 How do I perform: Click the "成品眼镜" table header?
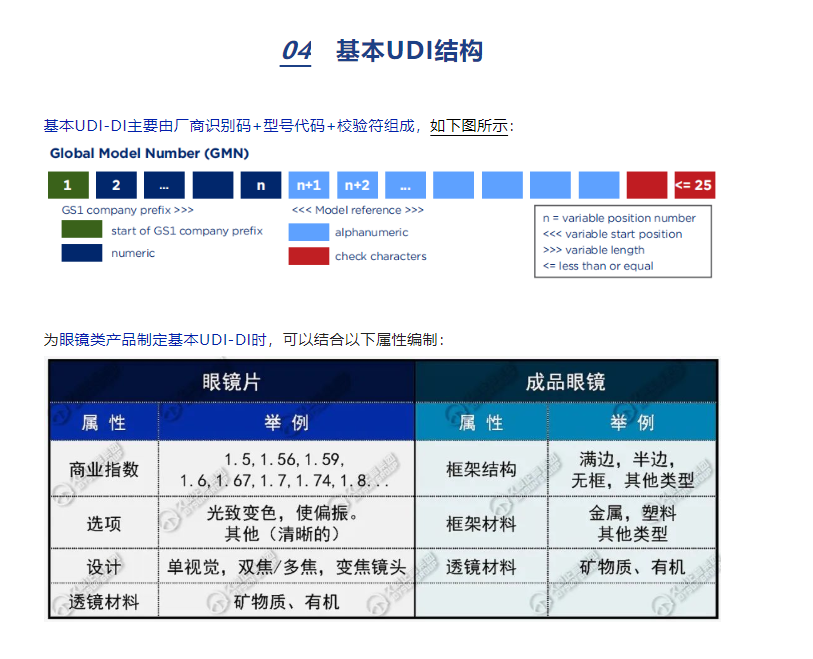(x=566, y=382)
